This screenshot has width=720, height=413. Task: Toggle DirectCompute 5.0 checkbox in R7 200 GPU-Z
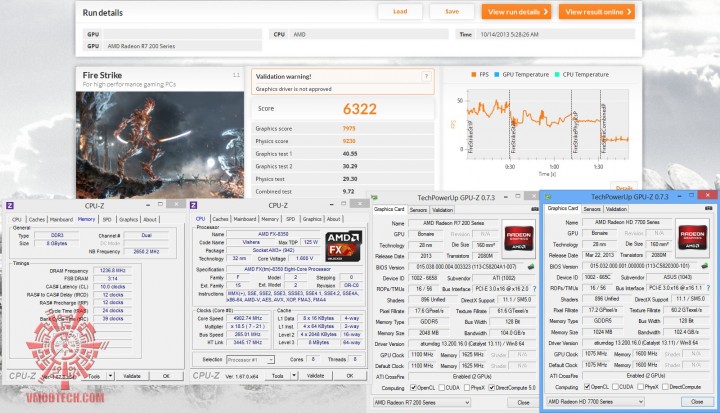[491, 388]
